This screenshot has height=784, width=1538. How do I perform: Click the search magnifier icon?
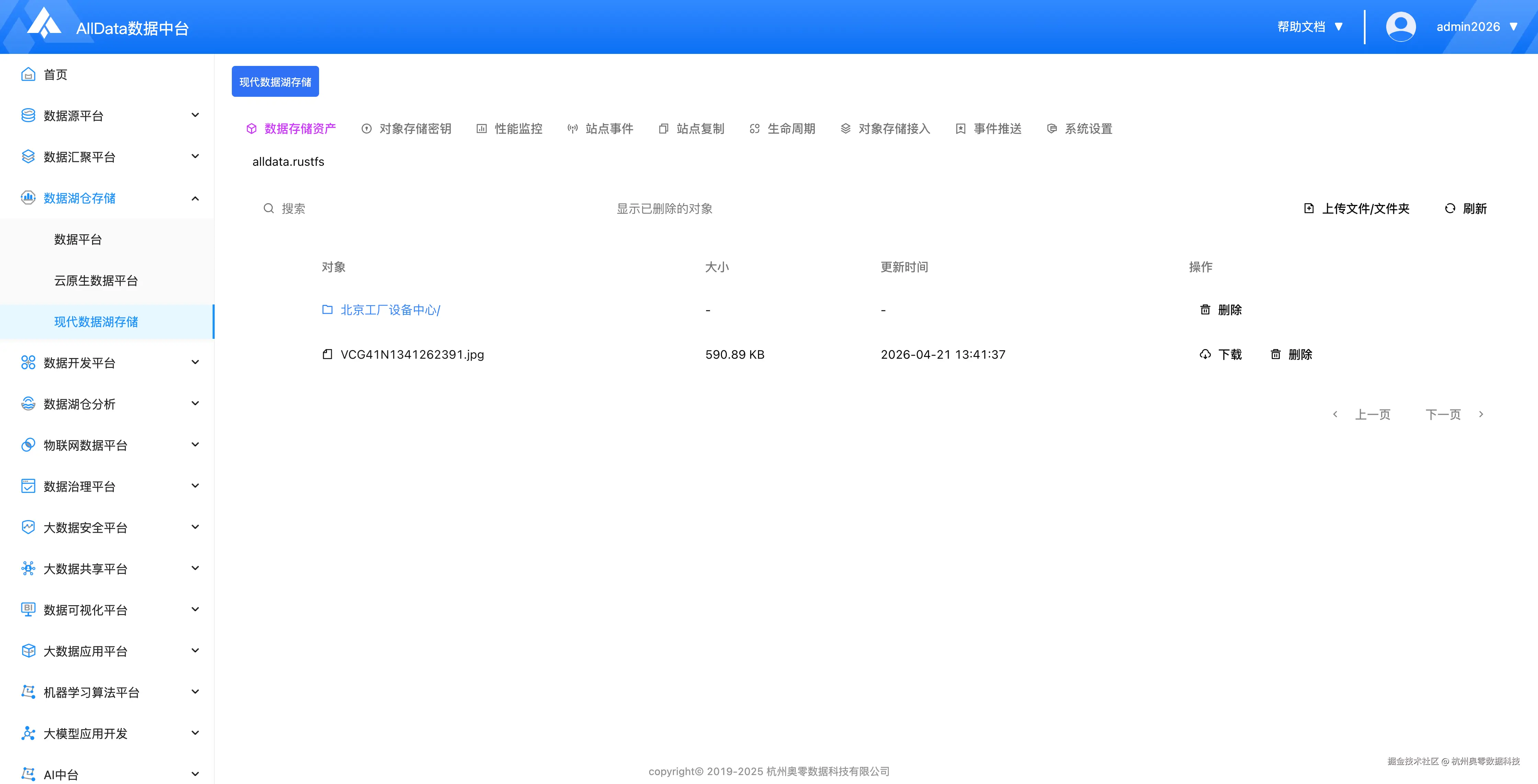[269, 208]
